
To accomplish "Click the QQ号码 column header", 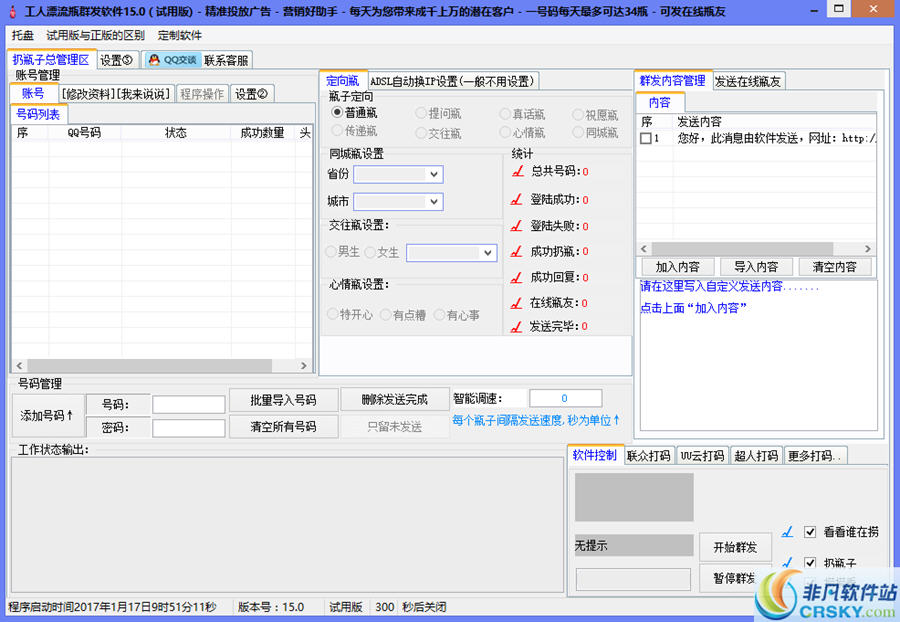I will (84, 133).
